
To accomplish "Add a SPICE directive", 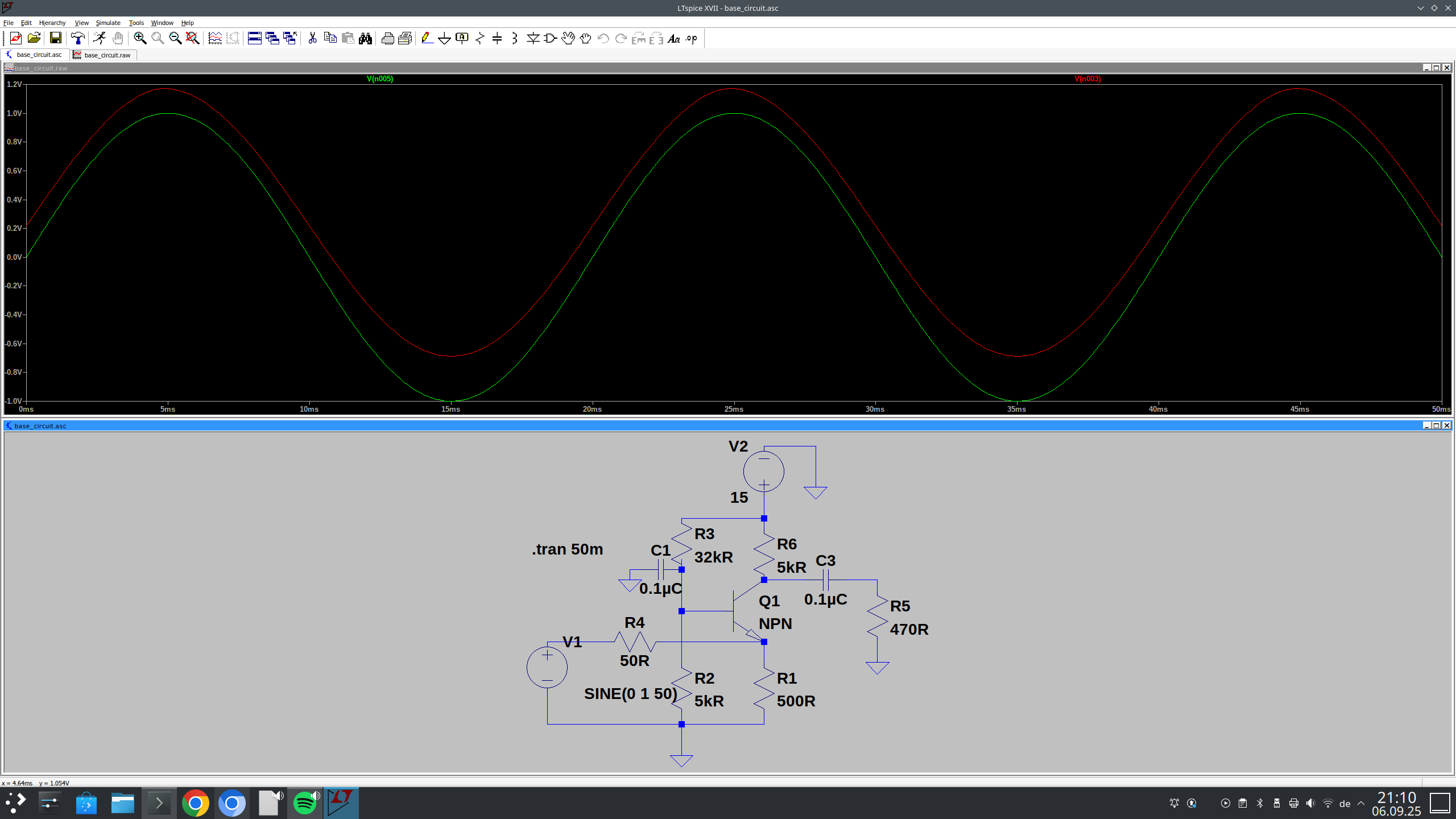I will pos(690,38).
